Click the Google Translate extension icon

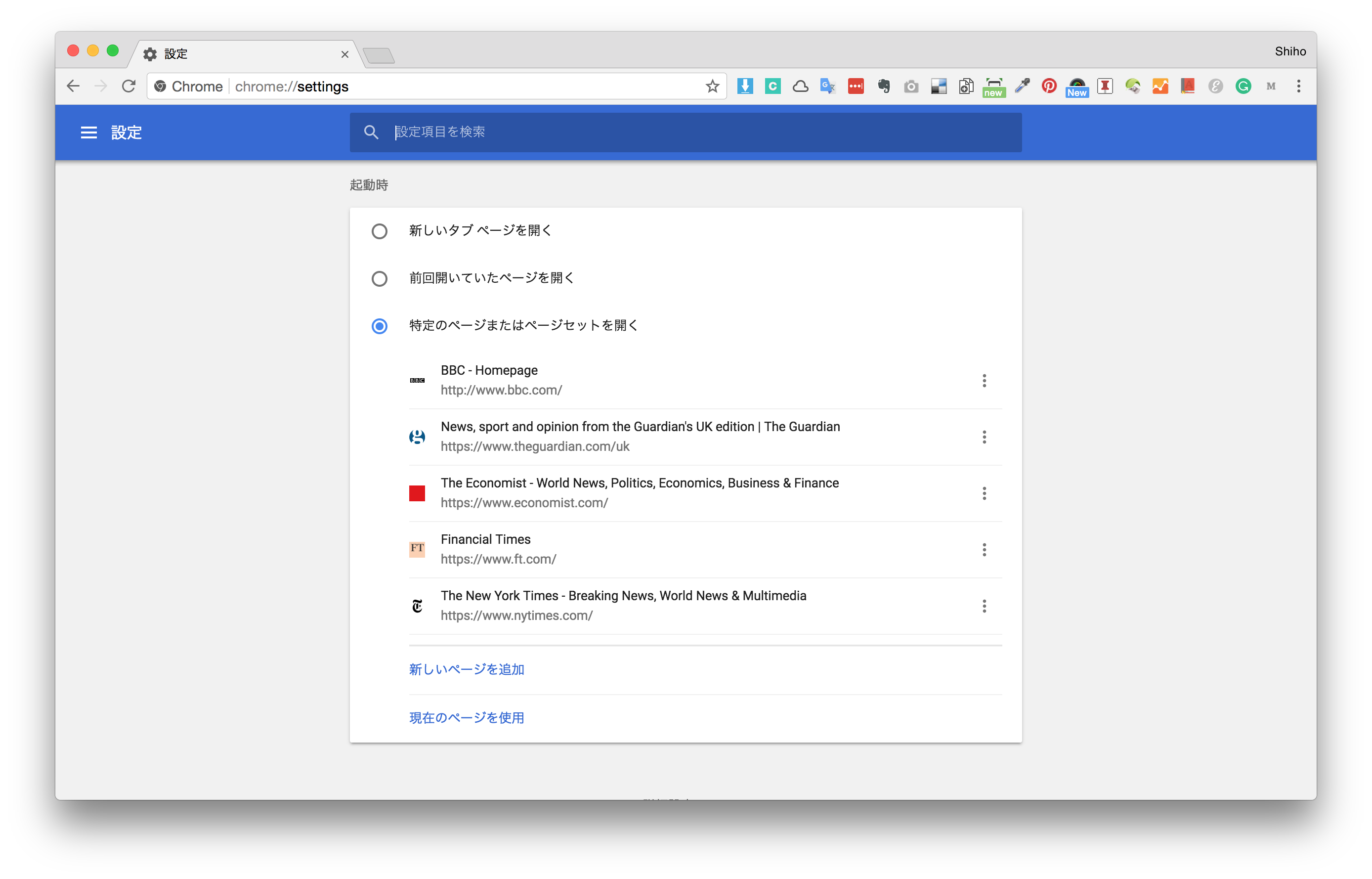827,86
